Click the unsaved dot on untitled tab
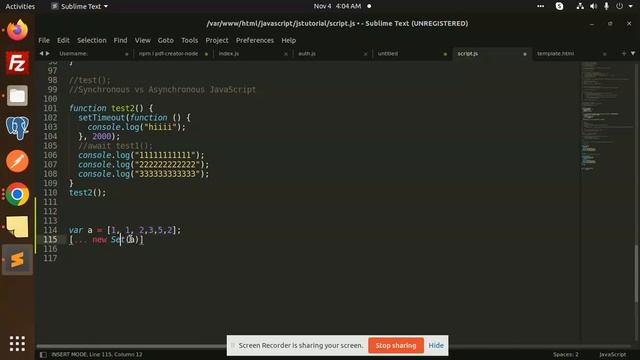Screen dimensions: 640x360 click(x=445, y=54)
